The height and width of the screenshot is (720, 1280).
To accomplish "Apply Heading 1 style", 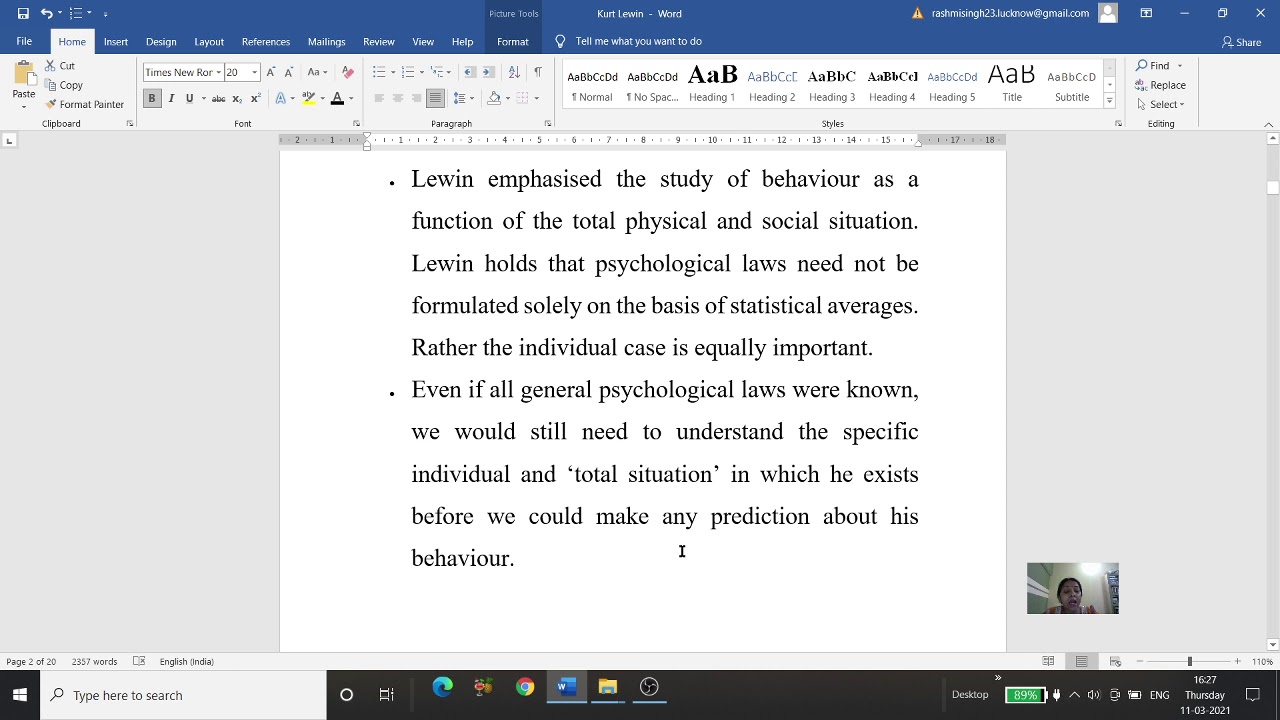I will click(x=712, y=84).
